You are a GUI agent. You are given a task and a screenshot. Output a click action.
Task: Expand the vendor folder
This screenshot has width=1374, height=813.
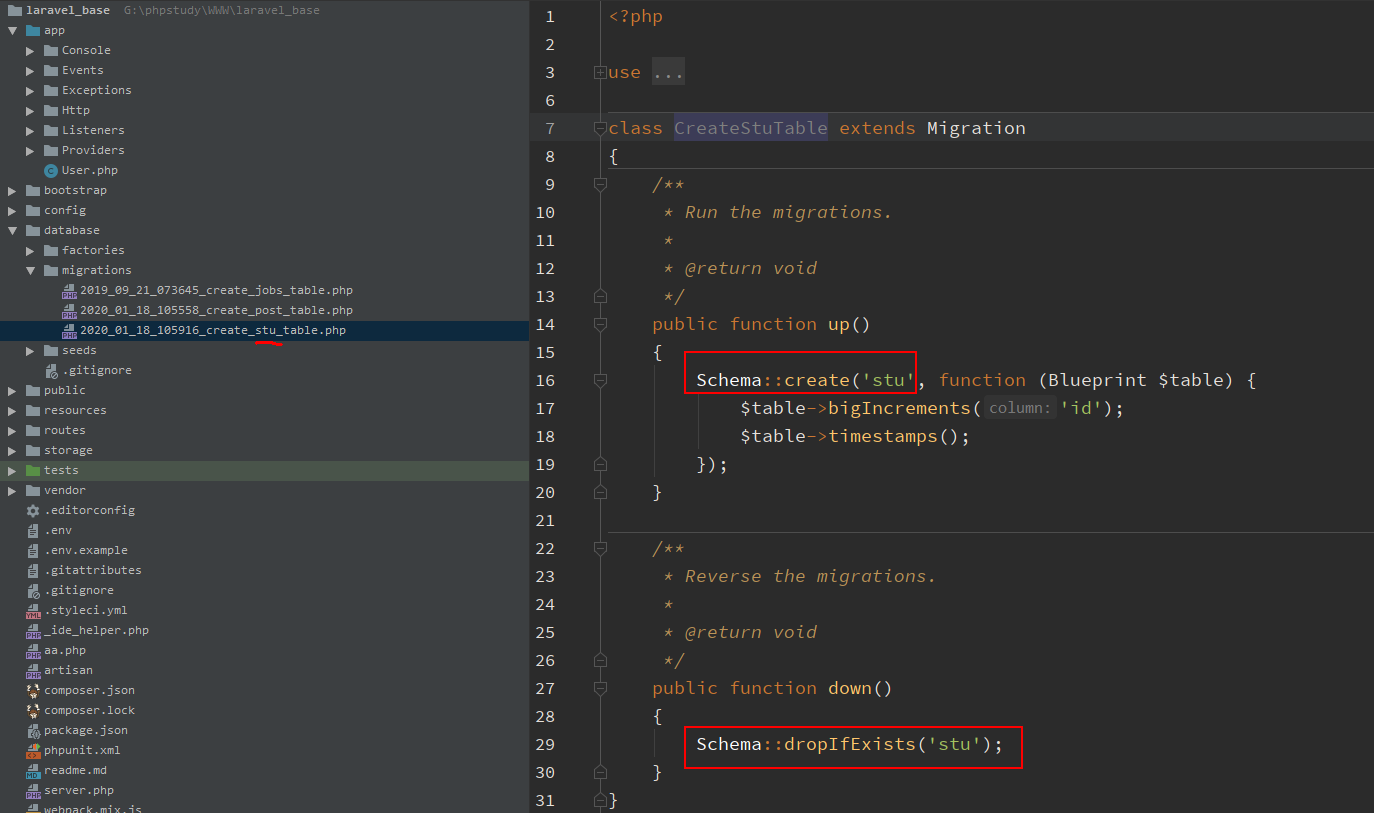[13, 490]
